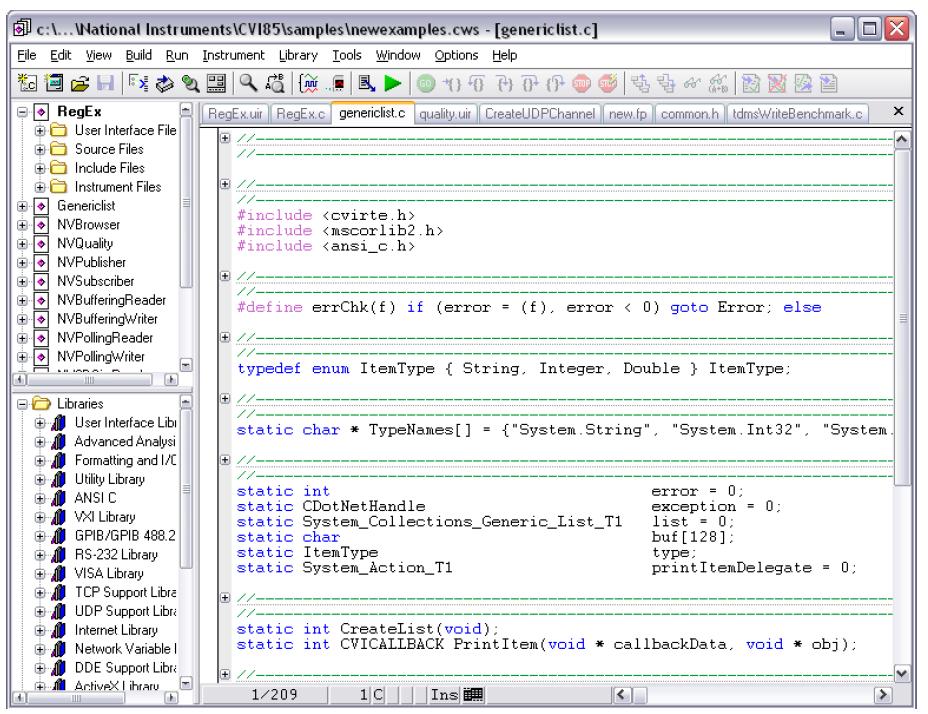Expand the User Interface Files folder
Image resolution: width=928 pixels, height=714 pixels.
[40, 130]
